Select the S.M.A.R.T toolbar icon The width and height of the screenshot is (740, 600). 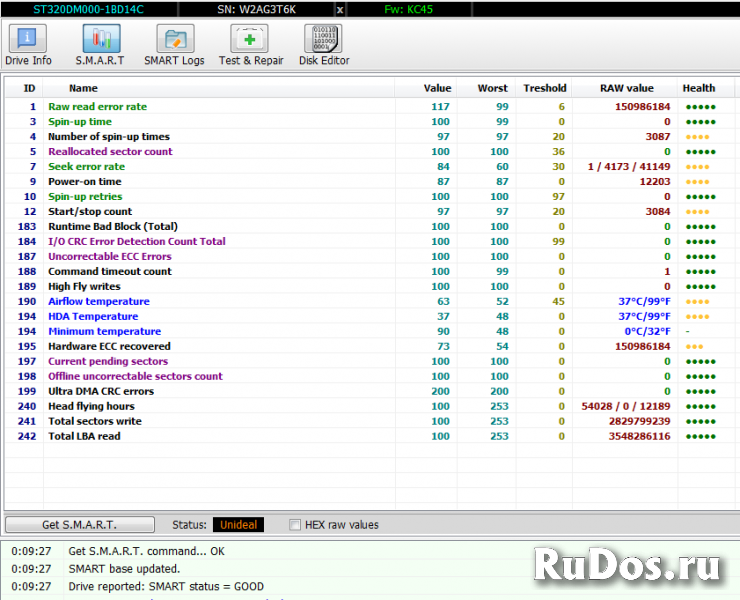tap(100, 45)
